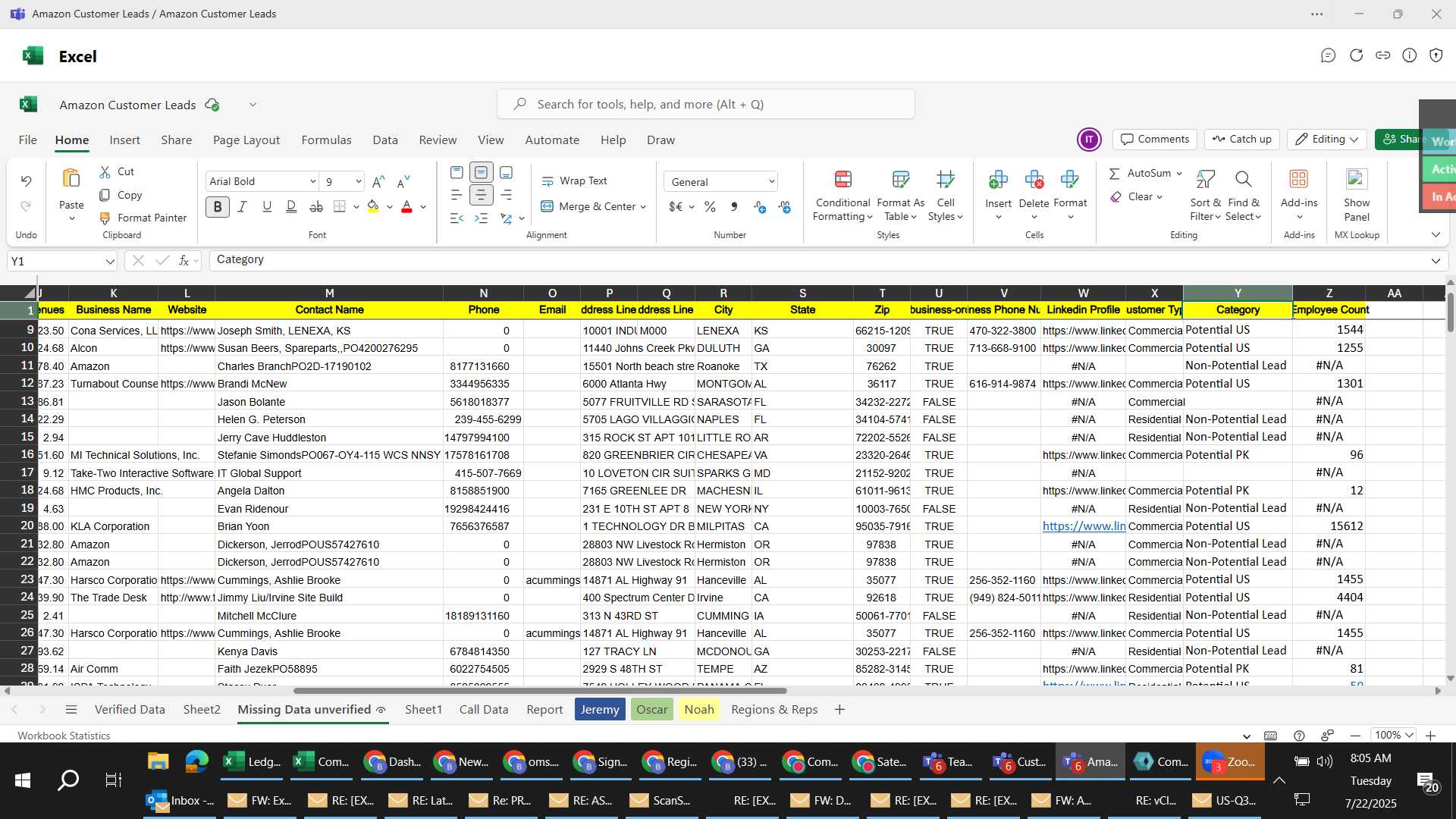Click the Find & Select magnifier icon
Image resolution: width=1456 pixels, height=819 pixels.
[x=1243, y=180]
